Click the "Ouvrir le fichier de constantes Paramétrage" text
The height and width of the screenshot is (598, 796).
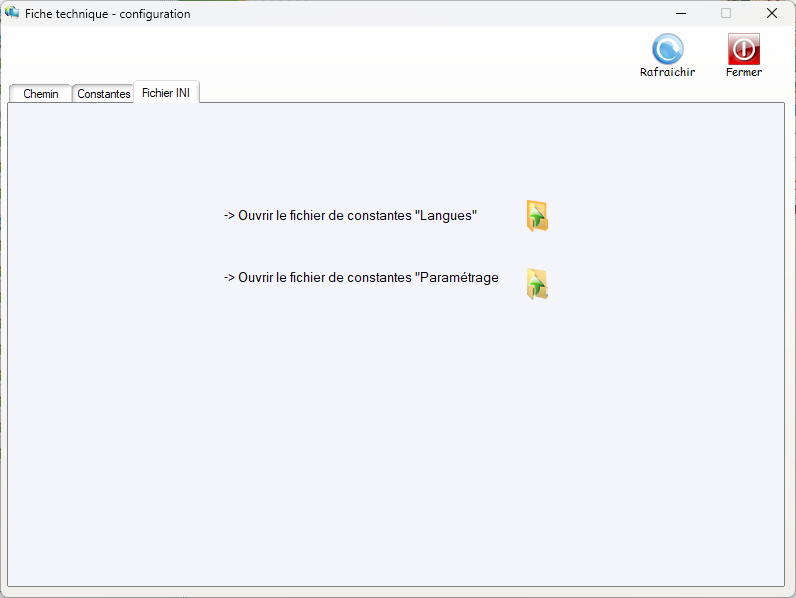361,278
